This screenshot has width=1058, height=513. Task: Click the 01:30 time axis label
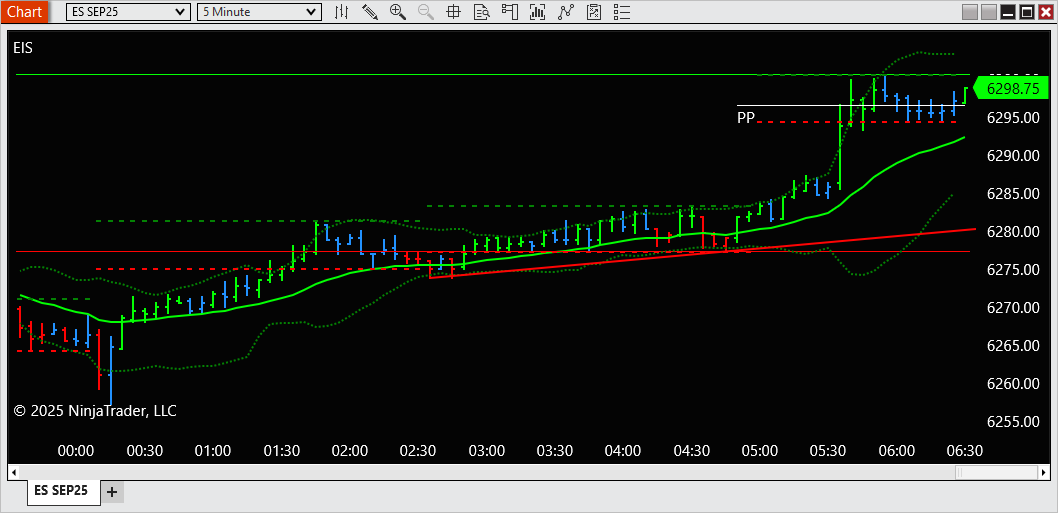pyautogui.click(x=281, y=450)
